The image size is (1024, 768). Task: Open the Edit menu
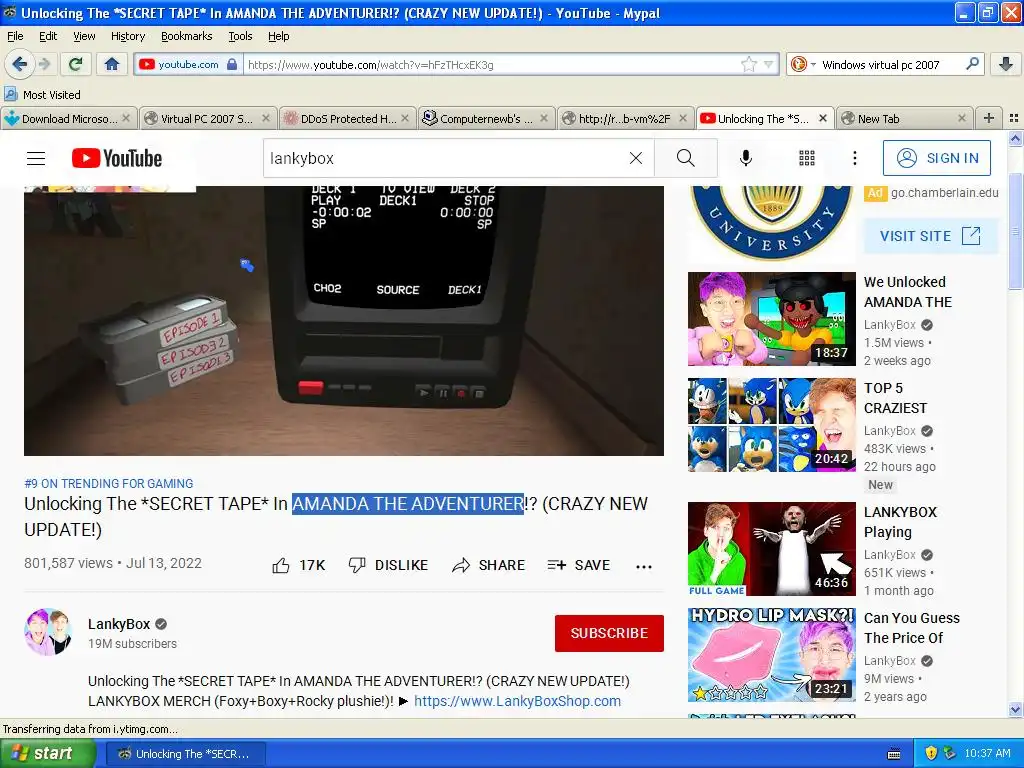(48, 36)
